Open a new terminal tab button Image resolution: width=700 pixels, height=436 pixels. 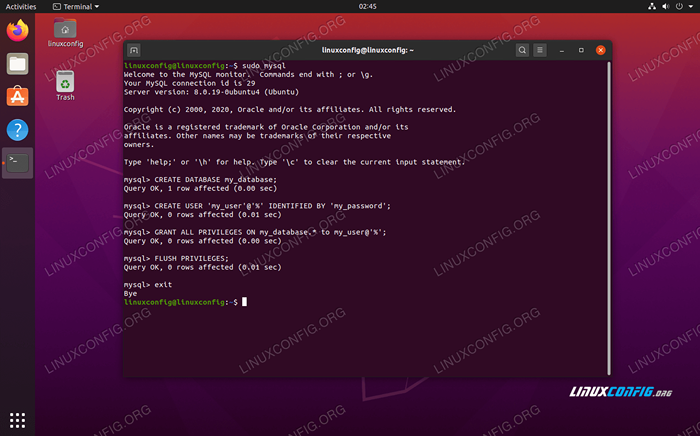click(x=134, y=50)
